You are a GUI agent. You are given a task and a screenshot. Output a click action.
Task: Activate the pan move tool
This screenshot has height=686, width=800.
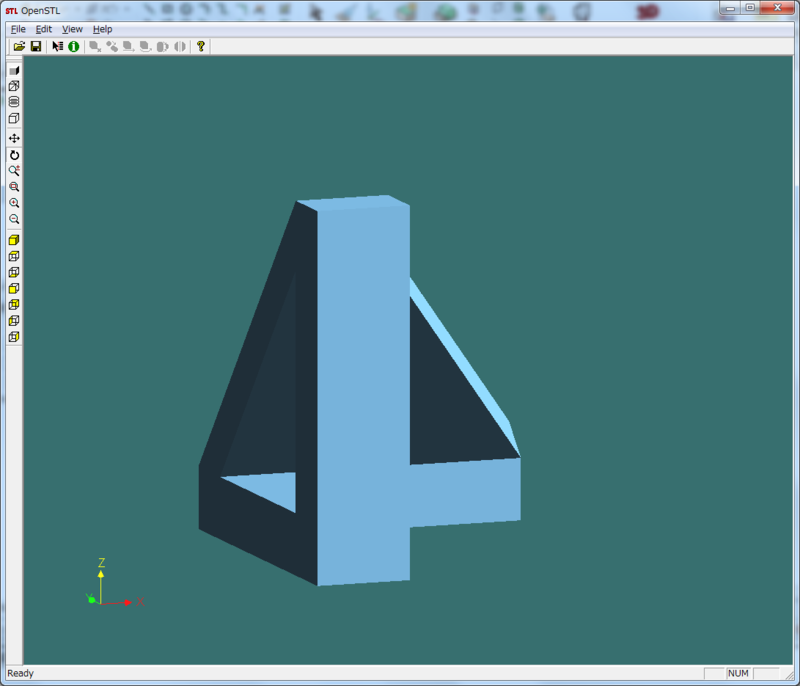[14, 138]
